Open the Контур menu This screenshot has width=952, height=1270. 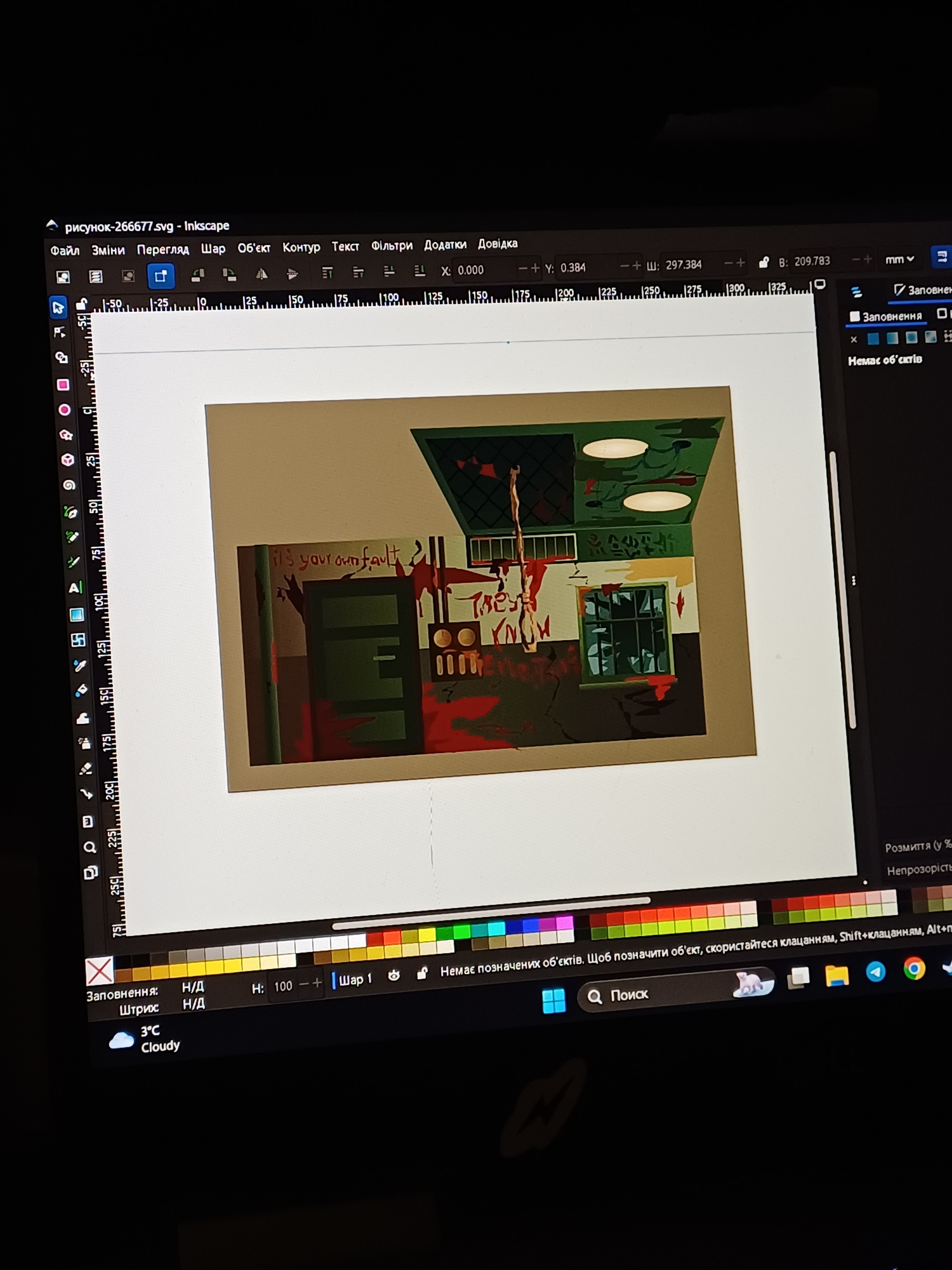[301, 247]
